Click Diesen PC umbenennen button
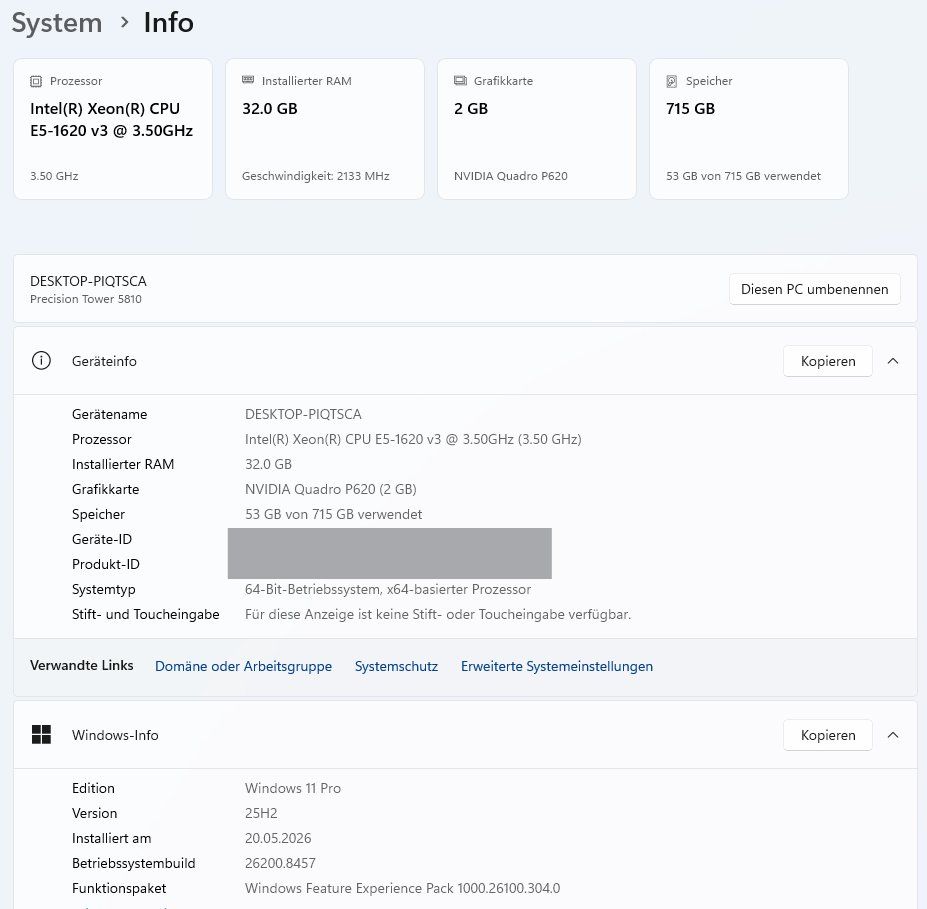927x909 pixels. point(814,289)
